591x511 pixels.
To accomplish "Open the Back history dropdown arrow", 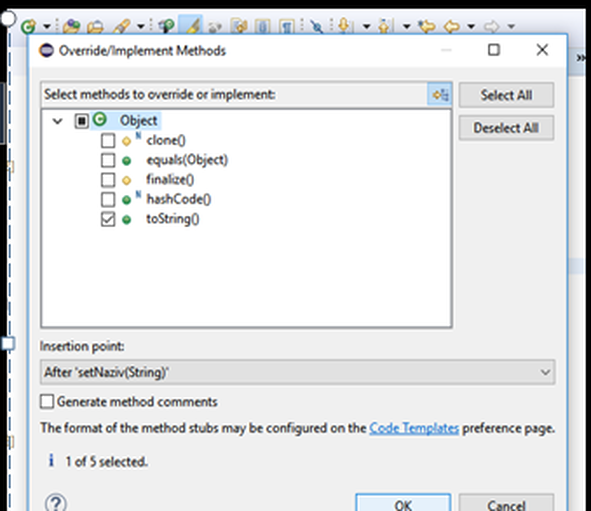I will pos(471,26).
